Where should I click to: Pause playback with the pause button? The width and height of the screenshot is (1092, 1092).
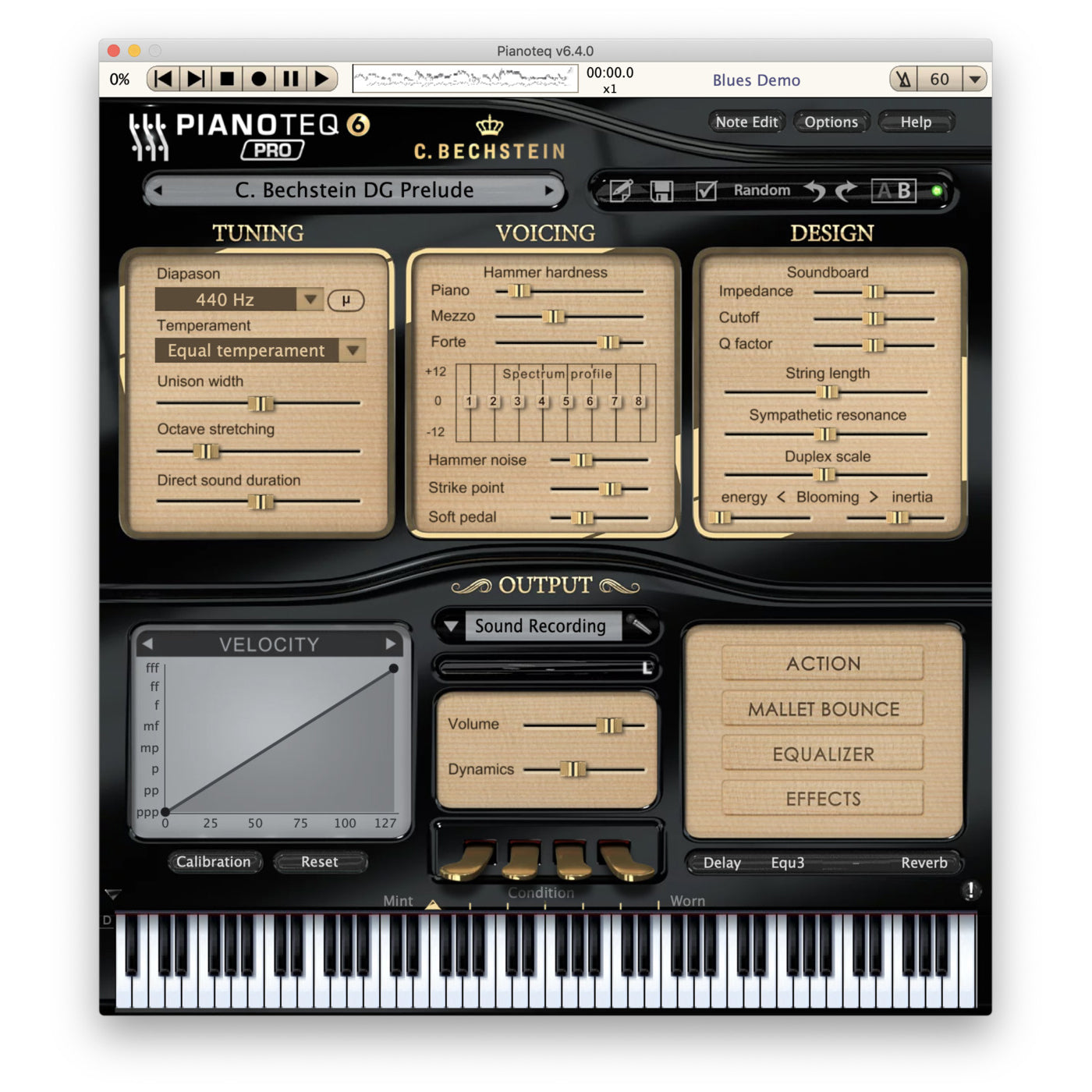pyautogui.click(x=290, y=79)
